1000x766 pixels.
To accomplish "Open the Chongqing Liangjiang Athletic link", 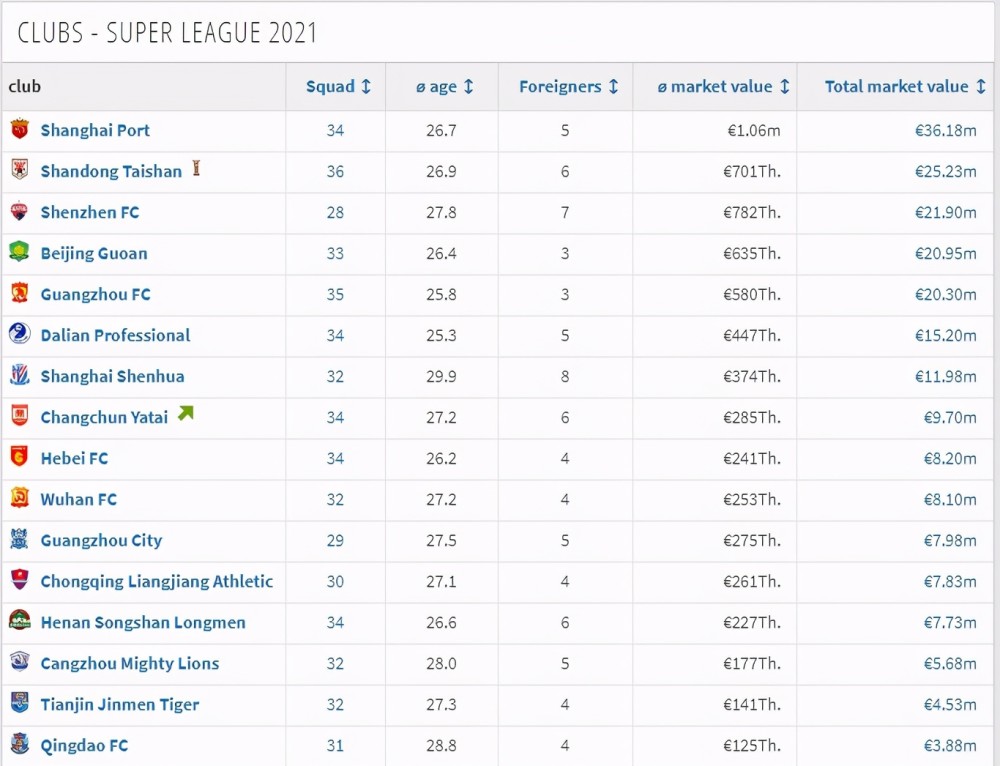I will click(156, 581).
